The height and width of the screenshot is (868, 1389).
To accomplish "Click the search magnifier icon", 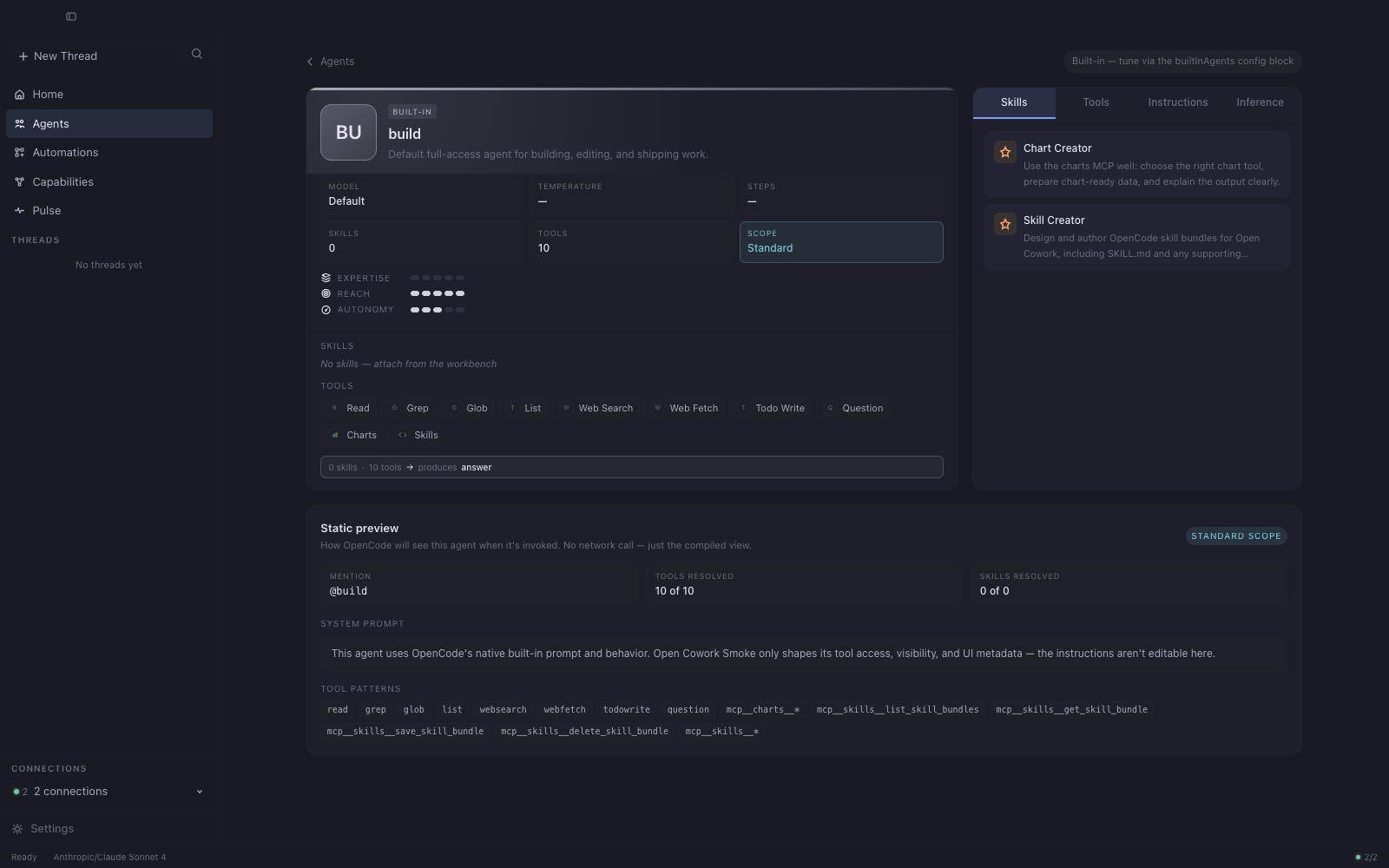I will point(197,54).
